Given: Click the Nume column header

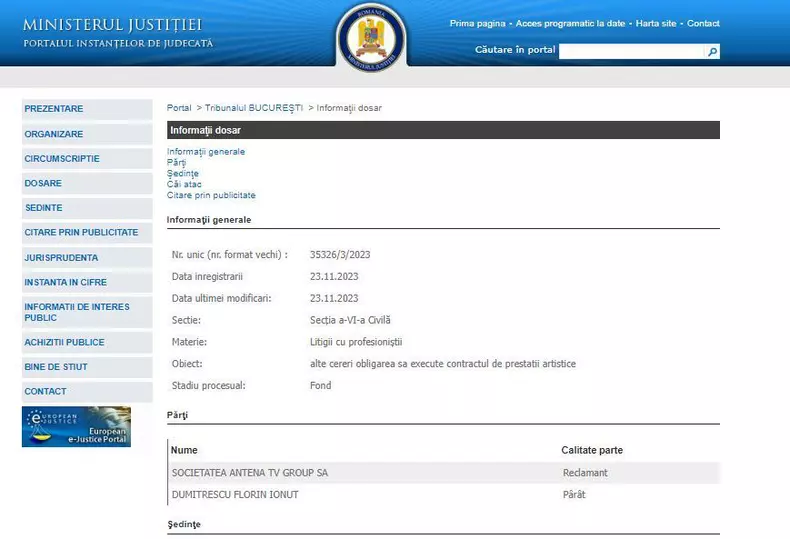Looking at the screenshot, I should (x=184, y=450).
